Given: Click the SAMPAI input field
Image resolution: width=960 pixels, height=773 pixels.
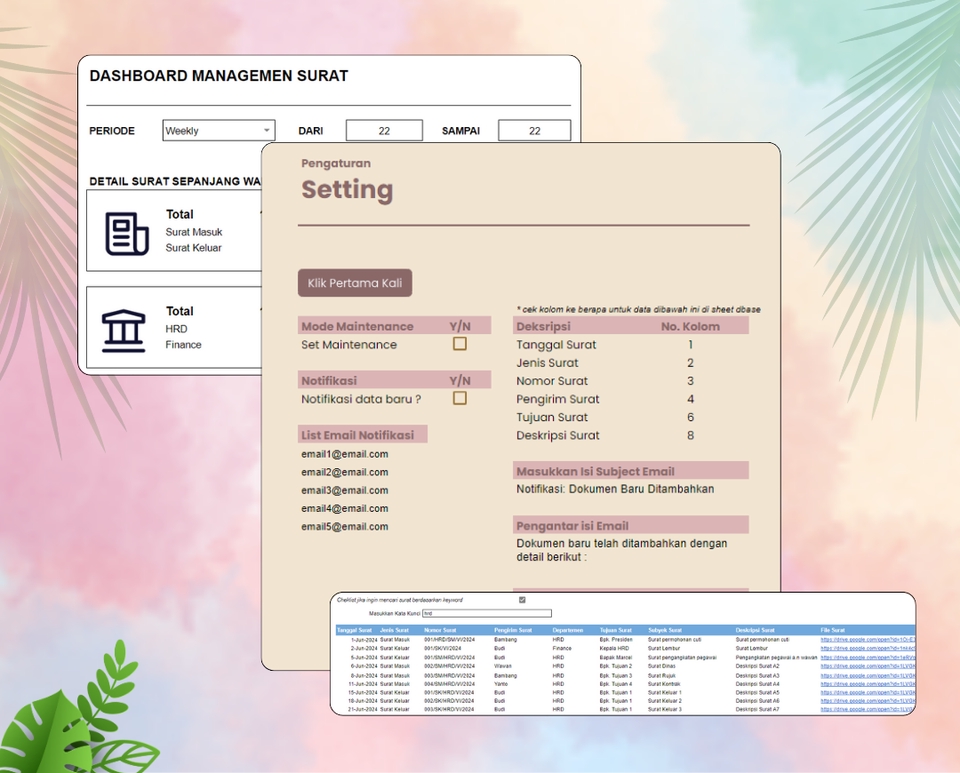Looking at the screenshot, I should [533, 130].
